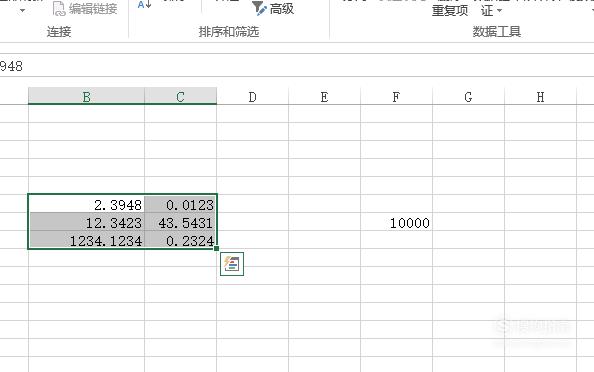
Task: Click the cell containing 0.0123
Action: point(180,204)
